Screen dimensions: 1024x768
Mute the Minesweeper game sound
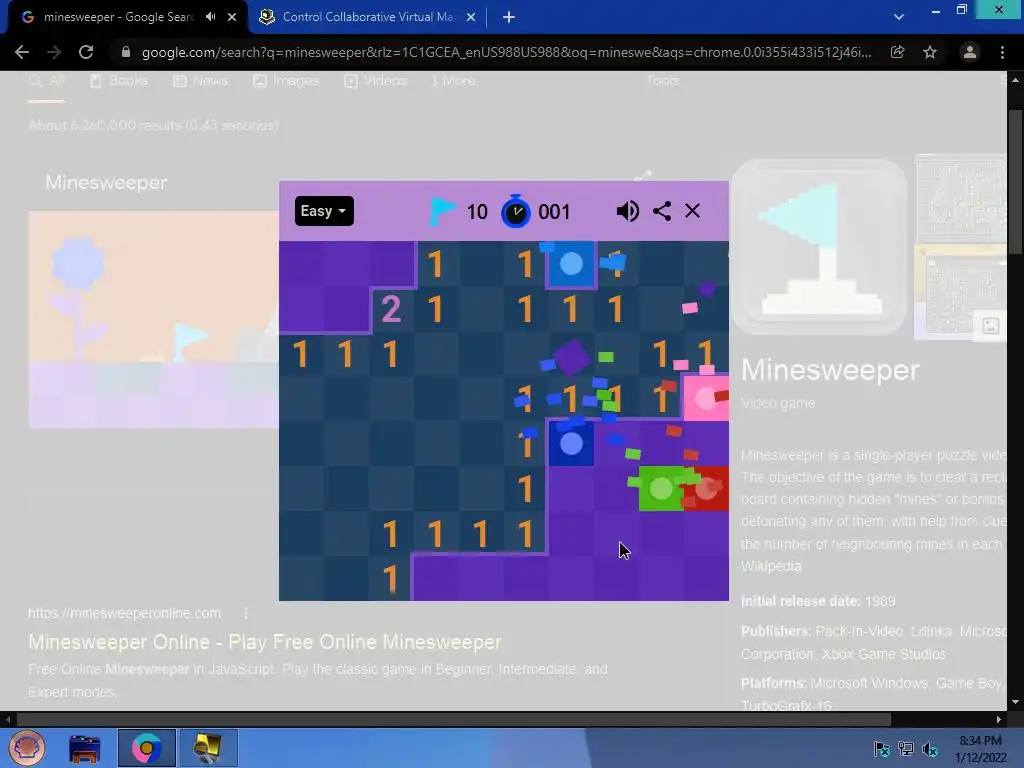(628, 211)
